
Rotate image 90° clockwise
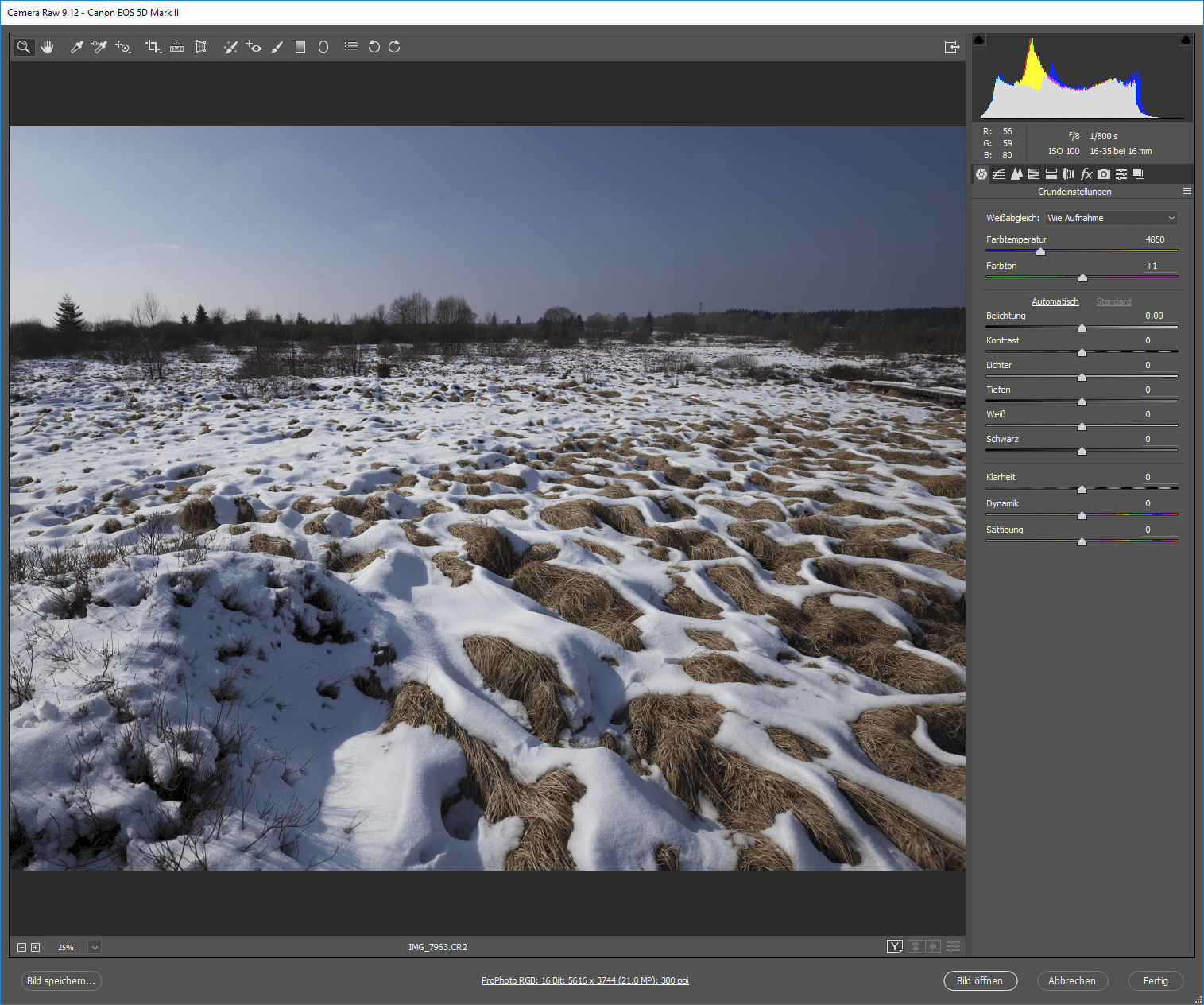[394, 47]
